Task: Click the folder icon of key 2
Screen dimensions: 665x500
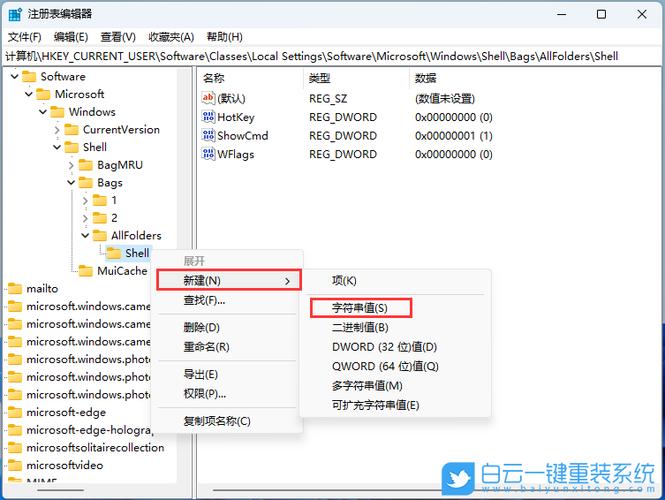Action: pyautogui.click(x=100, y=218)
